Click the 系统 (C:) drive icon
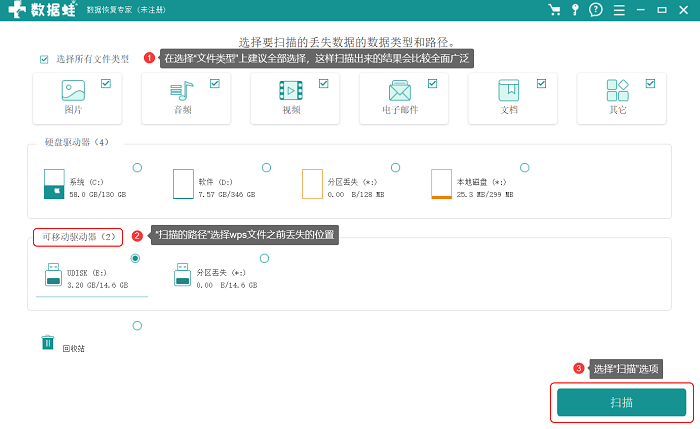This screenshot has width=700, height=429. pos(54,184)
